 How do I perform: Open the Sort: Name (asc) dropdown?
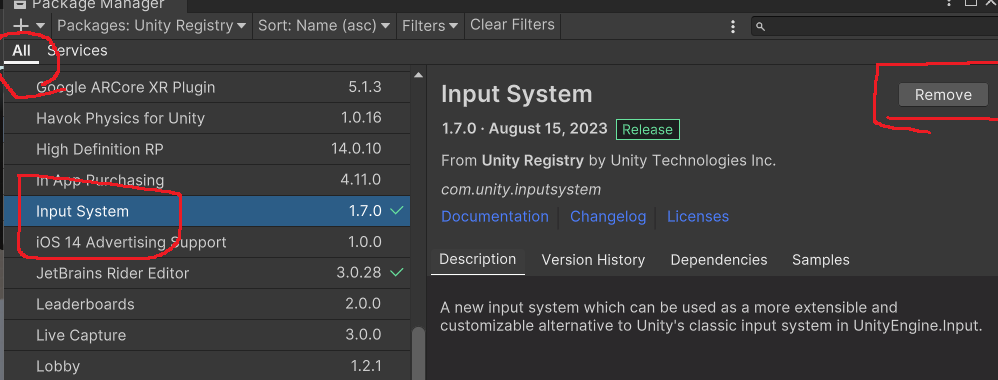323,25
